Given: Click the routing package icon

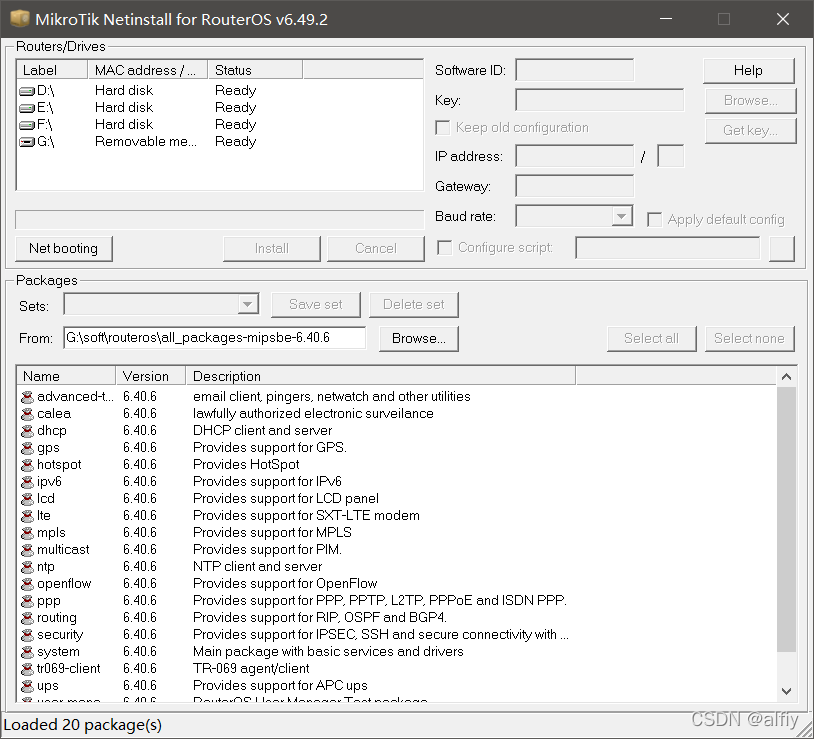Looking at the screenshot, I should [x=27, y=618].
